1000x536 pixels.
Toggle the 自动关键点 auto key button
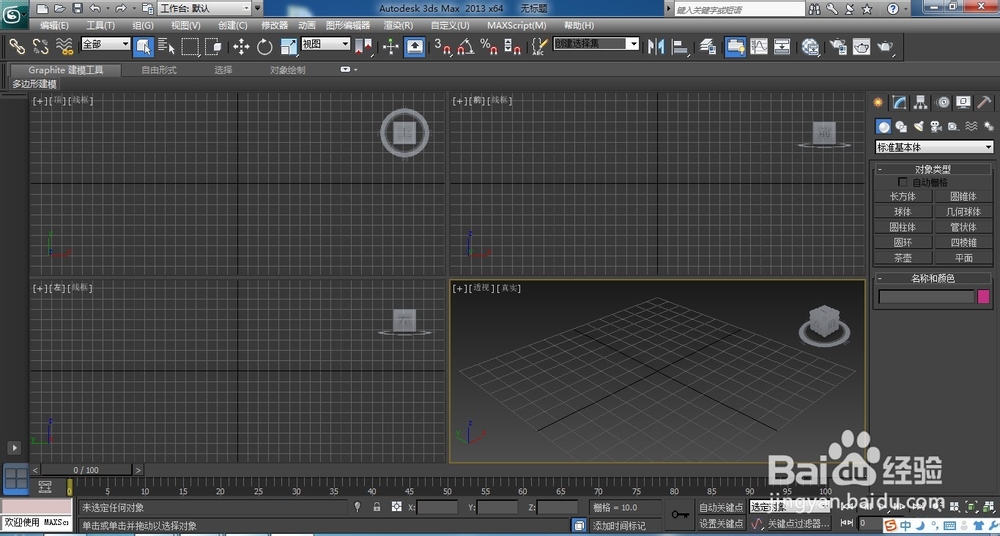pyautogui.click(x=720, y=508)
